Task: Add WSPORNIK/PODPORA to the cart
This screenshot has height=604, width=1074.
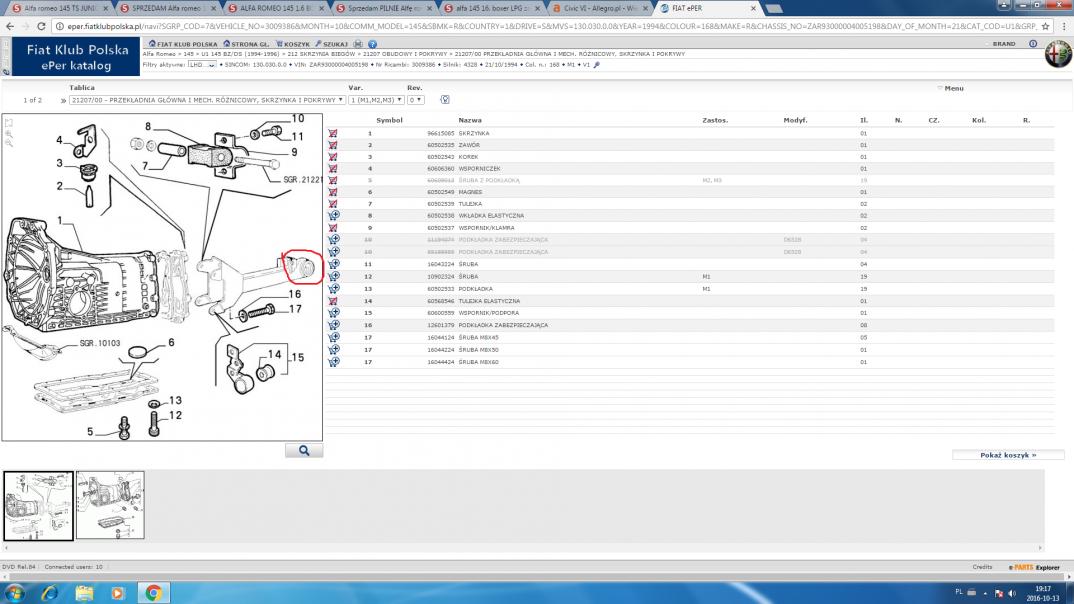Action: coord(334,313)
